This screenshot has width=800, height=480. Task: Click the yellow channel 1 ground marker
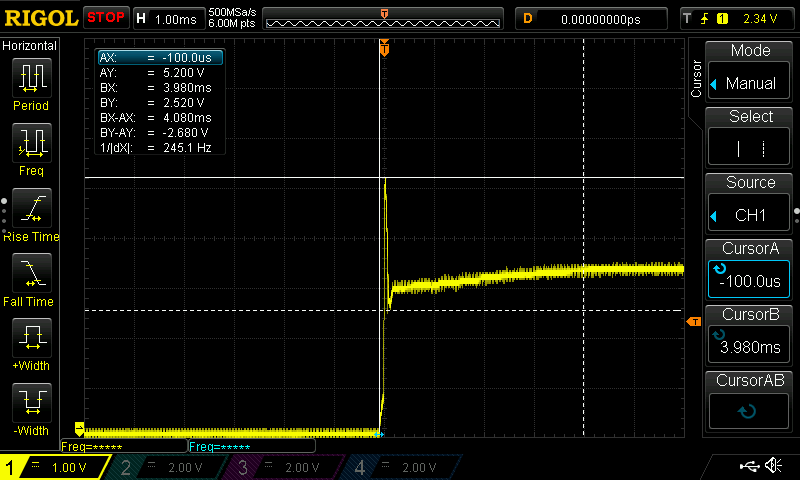coord(79,428)
